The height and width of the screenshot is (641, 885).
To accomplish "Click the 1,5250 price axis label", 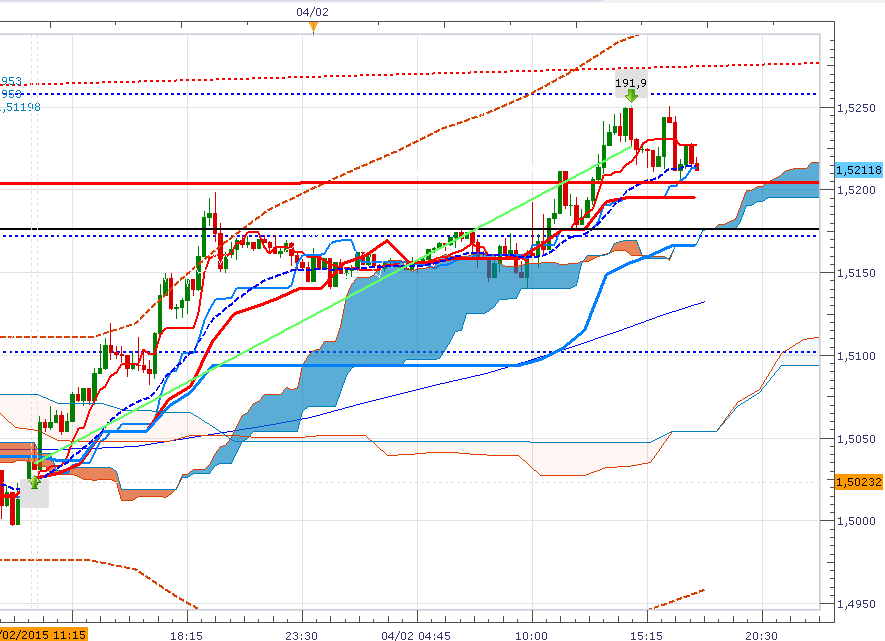I will (856, 108).
